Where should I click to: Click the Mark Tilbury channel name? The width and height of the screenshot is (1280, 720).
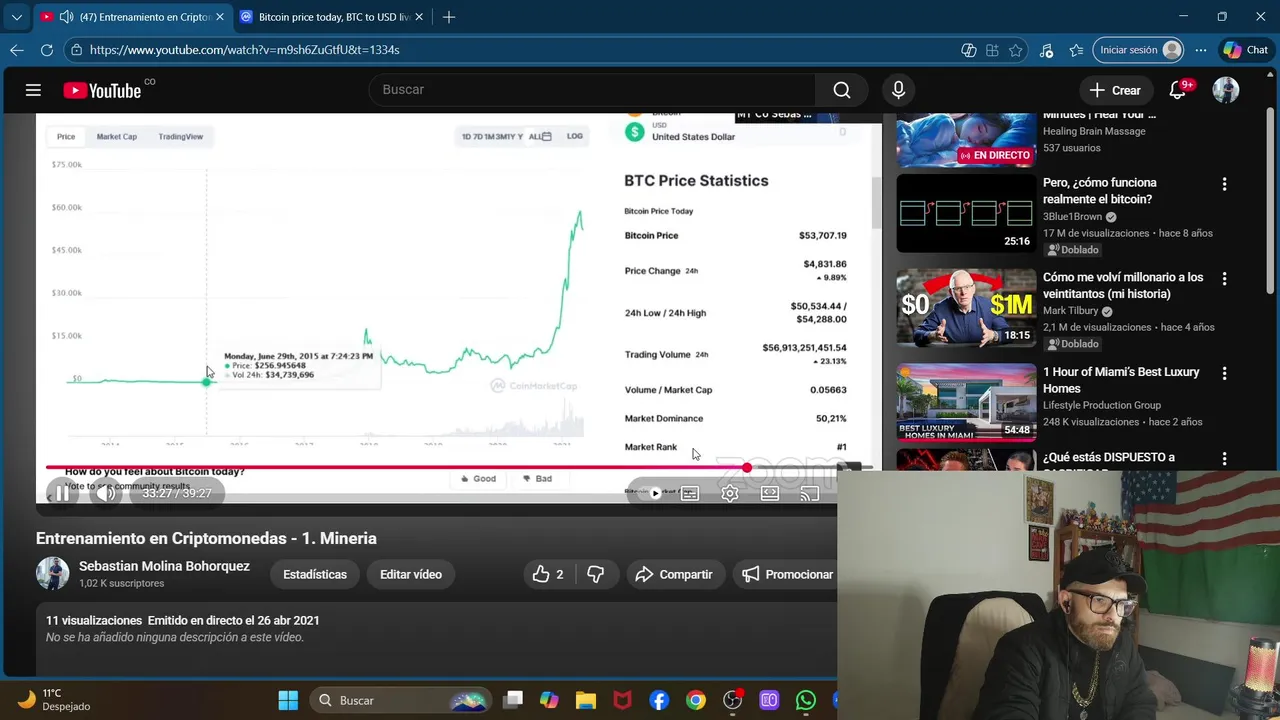tap(1071, 311)
